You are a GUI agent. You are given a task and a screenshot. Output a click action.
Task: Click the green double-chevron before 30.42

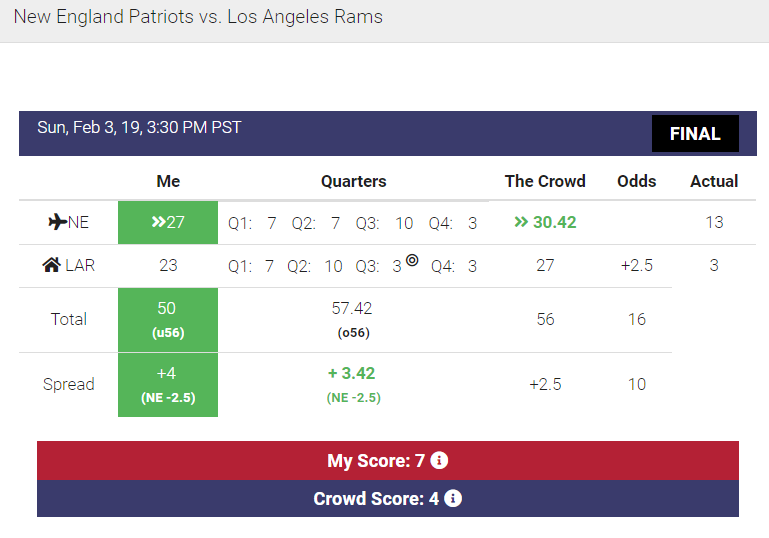[521, 222]
